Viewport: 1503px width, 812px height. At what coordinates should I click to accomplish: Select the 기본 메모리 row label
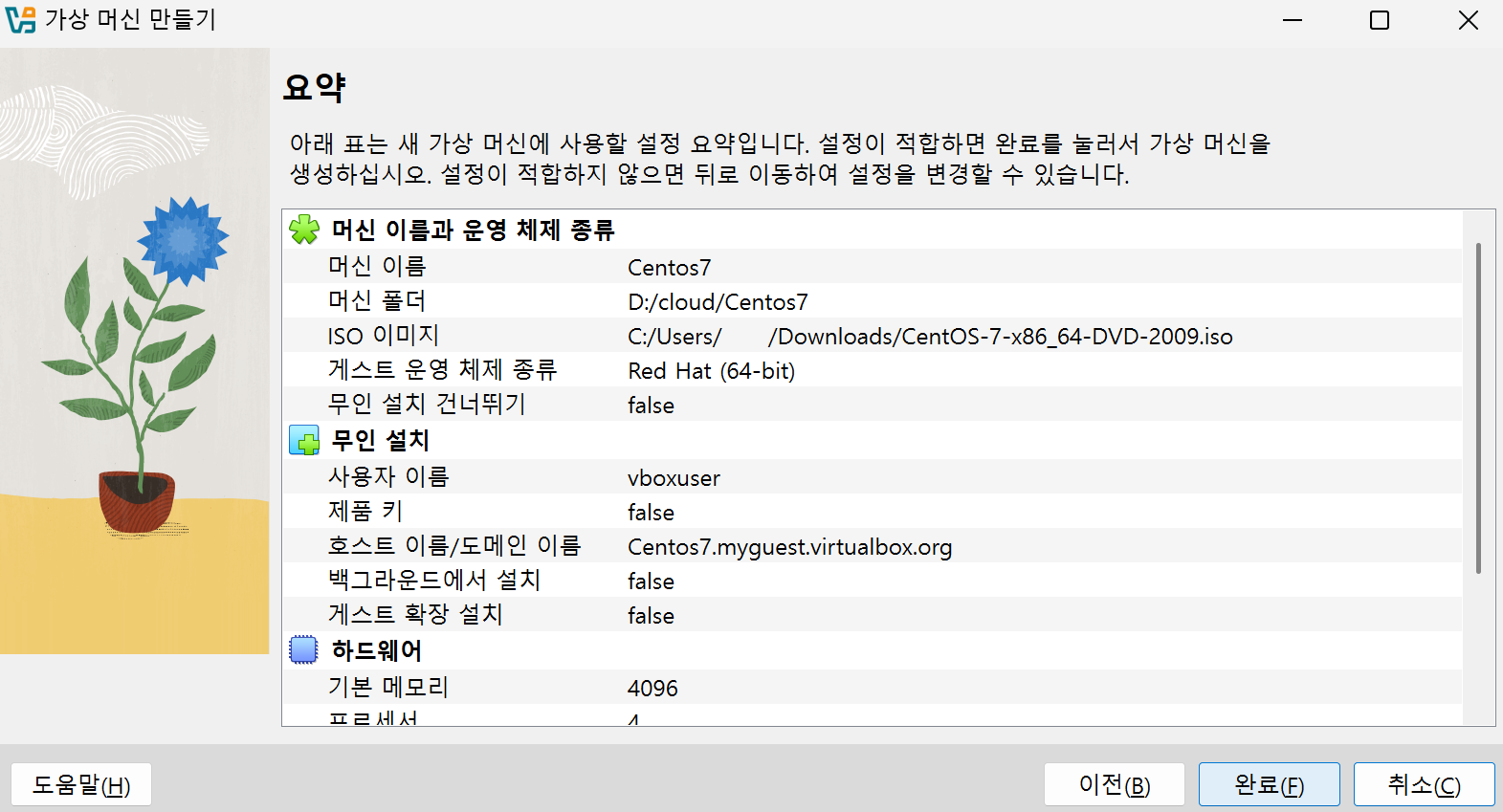pyautogui.click(x=387, y=688)
